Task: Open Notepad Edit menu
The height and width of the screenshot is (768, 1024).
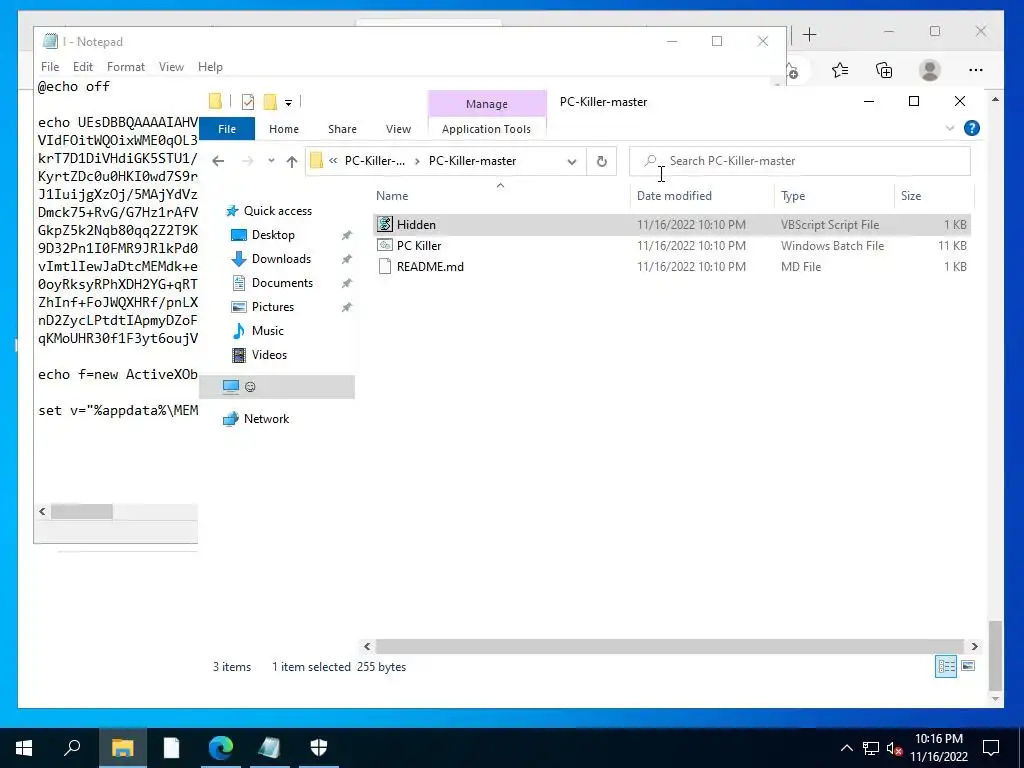Action: [x=82, y=67]
